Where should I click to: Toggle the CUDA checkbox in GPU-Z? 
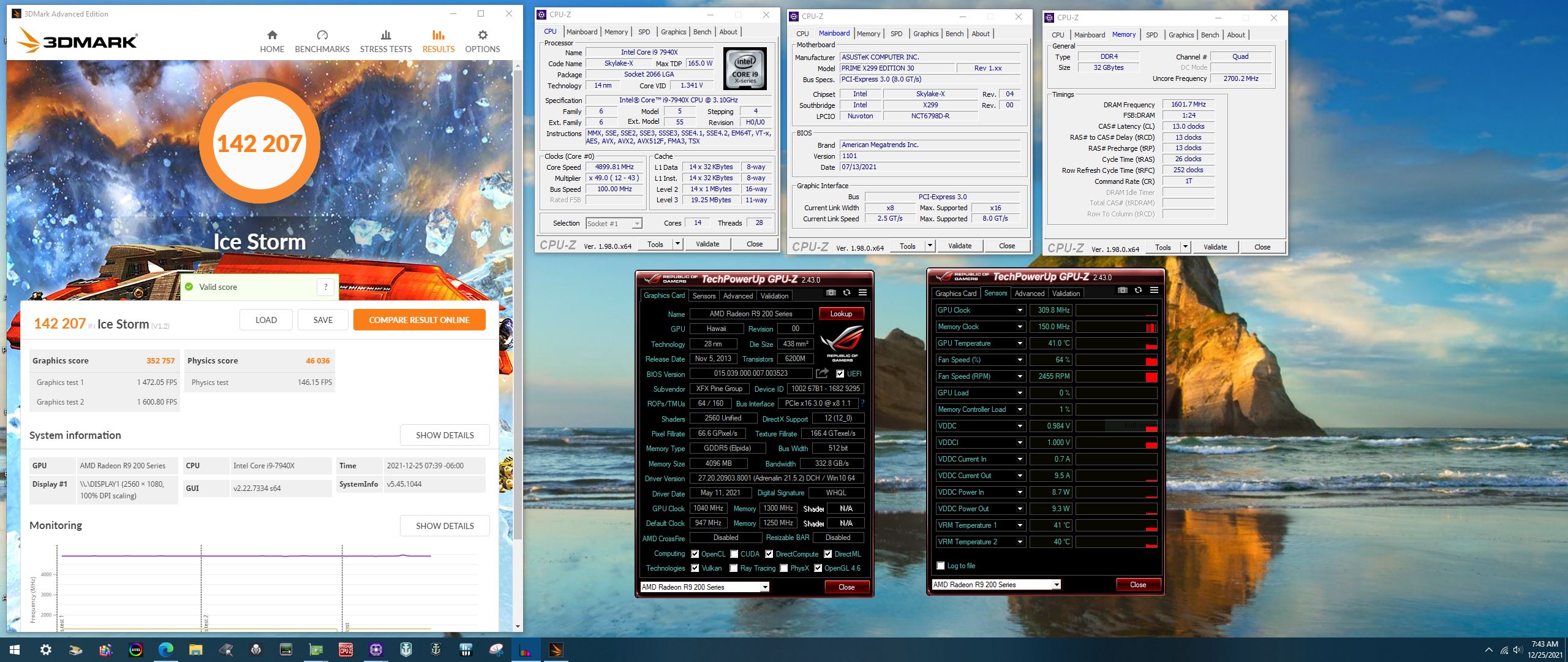[x=734, y=554]
